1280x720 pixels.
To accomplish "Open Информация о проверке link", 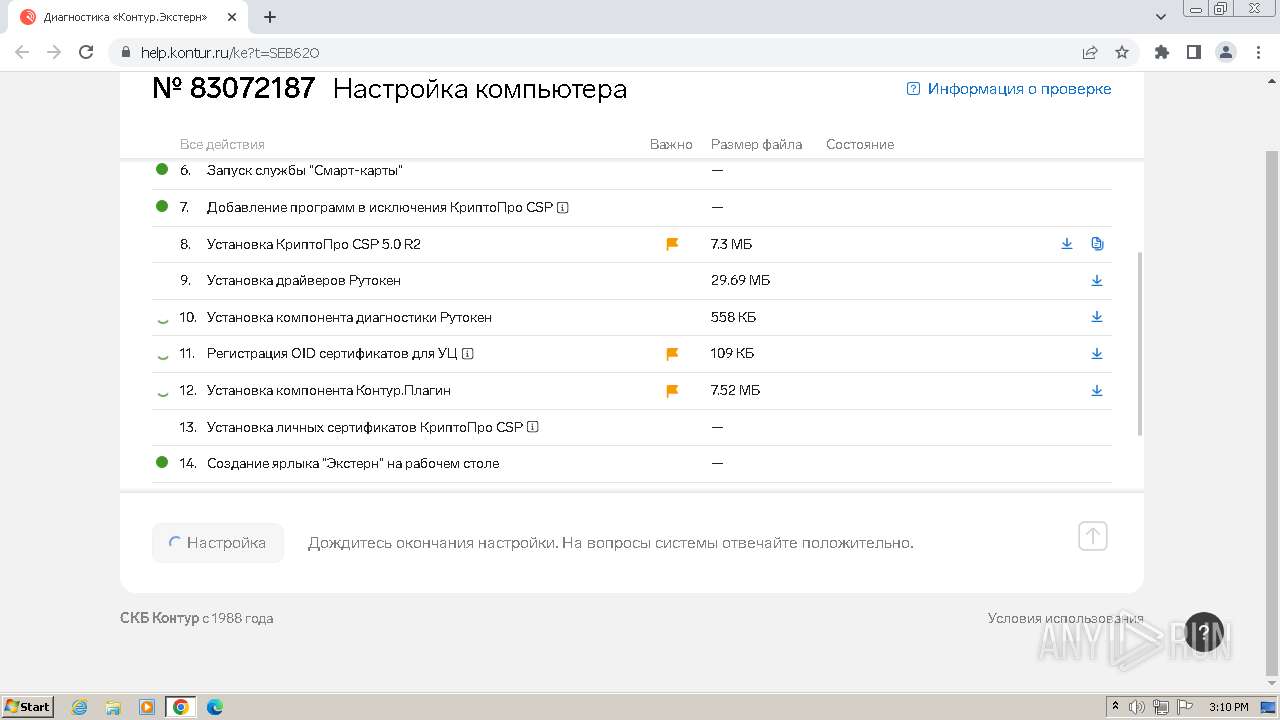I will (1009, 89).
